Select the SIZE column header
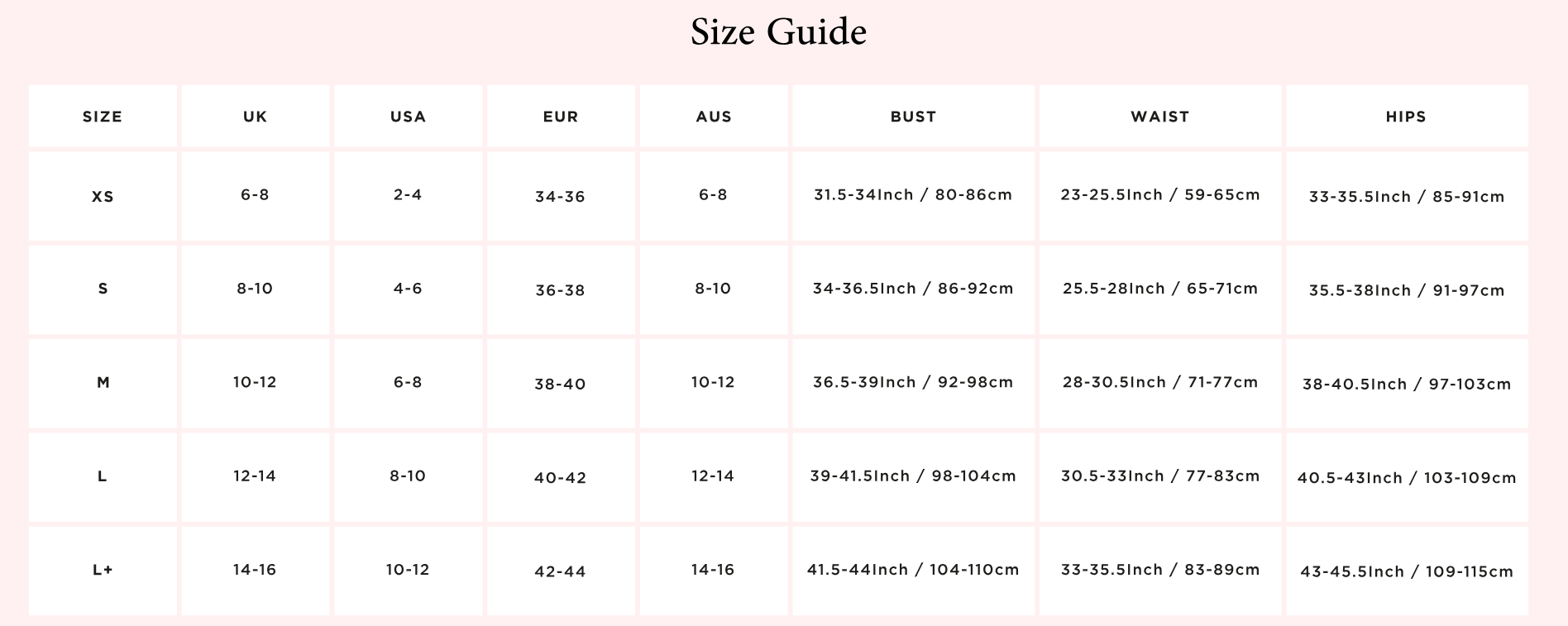Viewport: 1568px width, 626px height. pos(103,117)
